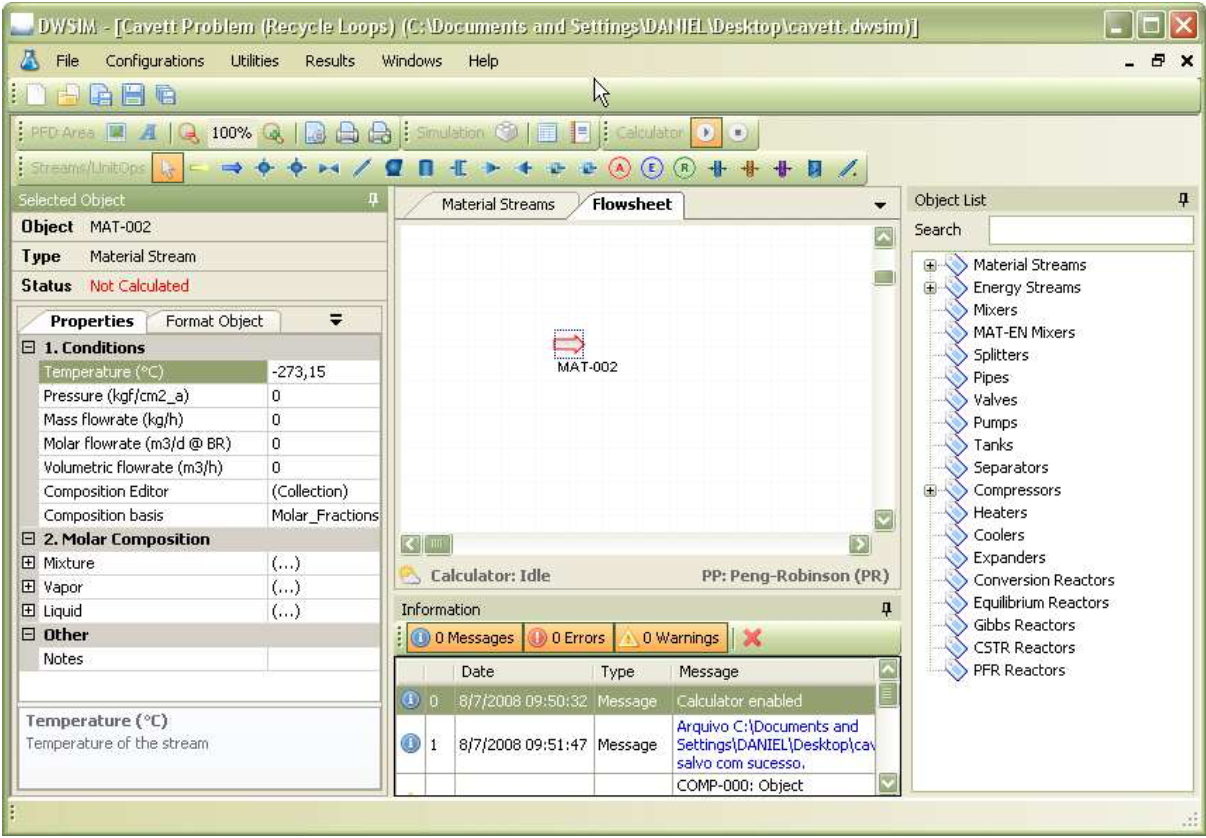Open the Windows menu
Image resolution: width=1206 pixels, height=838 pixels.
pyautogui.click(x=412, y=61)
